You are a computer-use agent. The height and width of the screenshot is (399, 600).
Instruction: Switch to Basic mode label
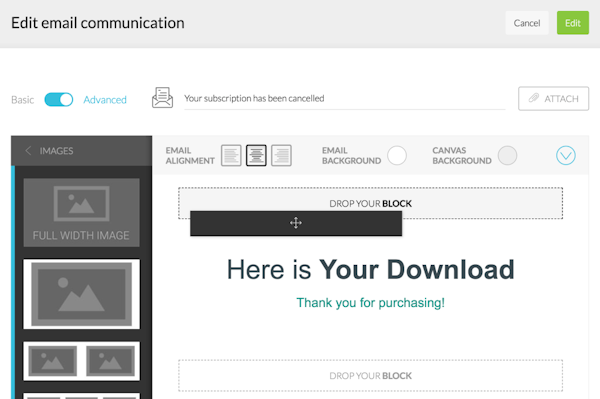(x=23, y=100)
